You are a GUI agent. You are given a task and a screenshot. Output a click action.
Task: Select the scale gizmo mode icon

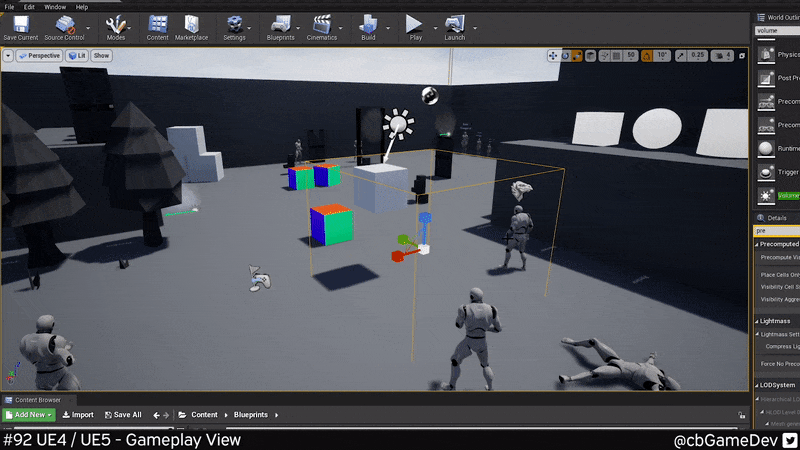point(577,56)
